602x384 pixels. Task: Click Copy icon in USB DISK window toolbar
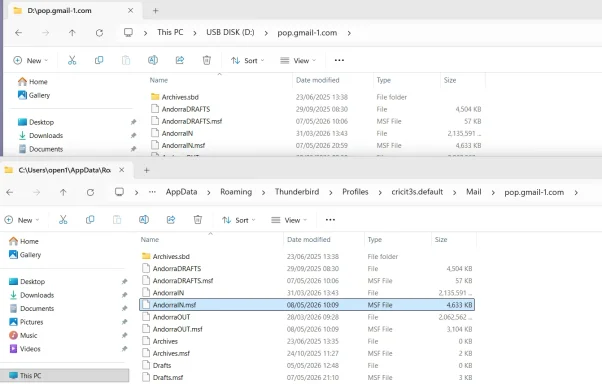click(x=99, y=60)
